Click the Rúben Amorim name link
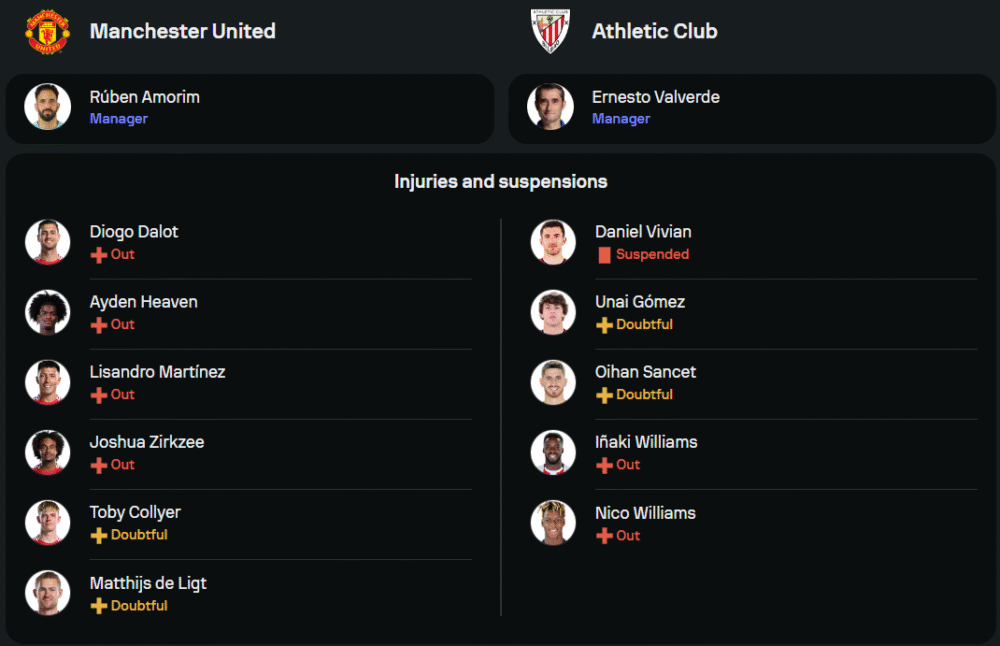1000x646 pixels. [144, 97]
